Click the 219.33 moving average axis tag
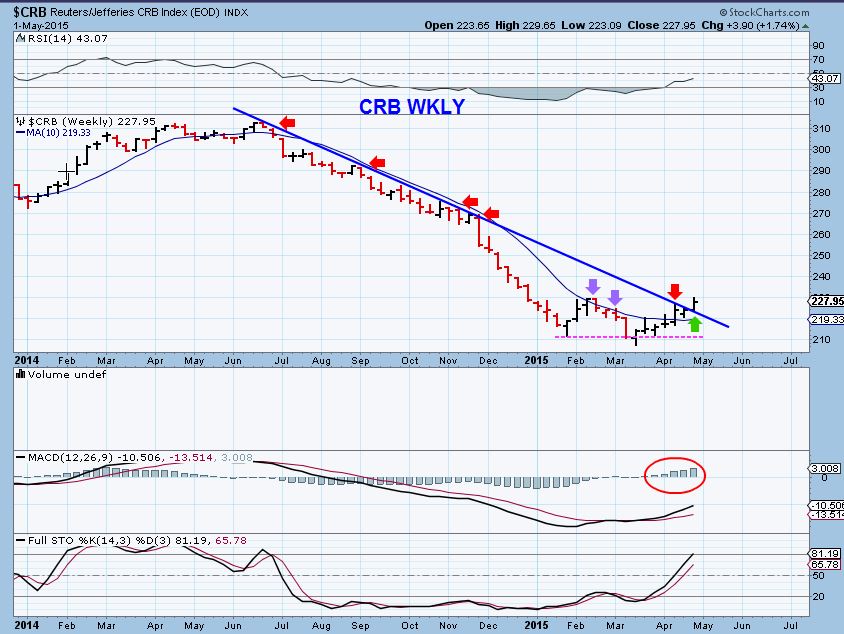Screen dimensions: 844x634 (x=828, y=320)
